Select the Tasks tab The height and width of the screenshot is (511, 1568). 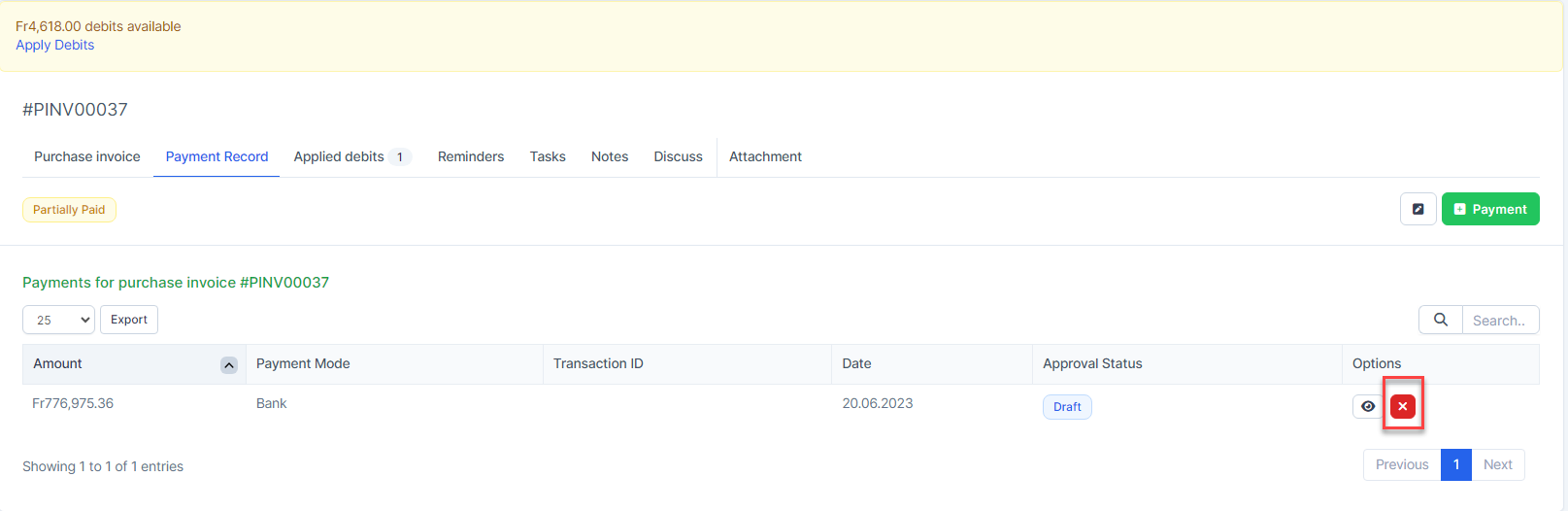(548, 156)
